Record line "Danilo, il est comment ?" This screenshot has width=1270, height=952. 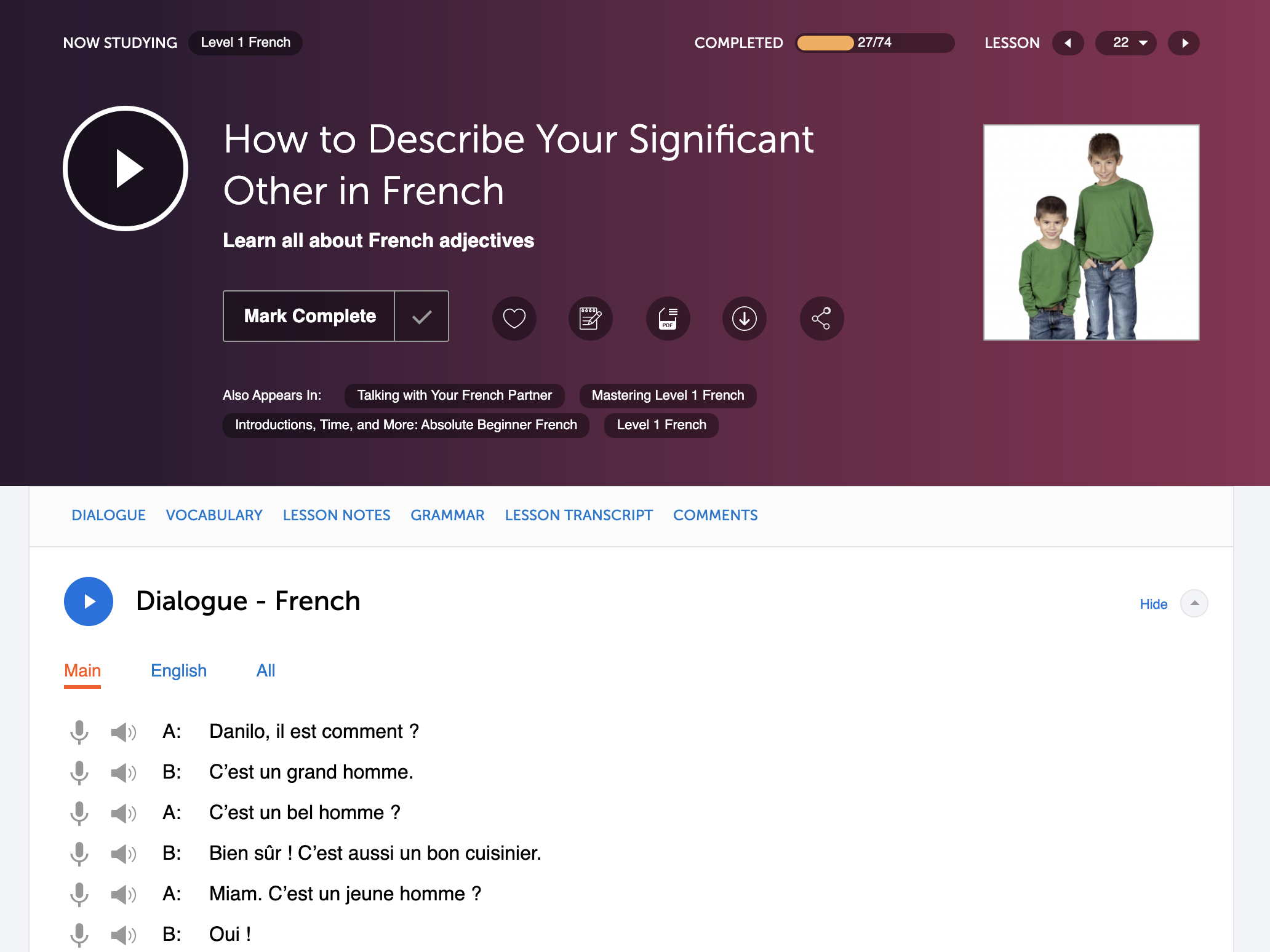pos(79,732)
